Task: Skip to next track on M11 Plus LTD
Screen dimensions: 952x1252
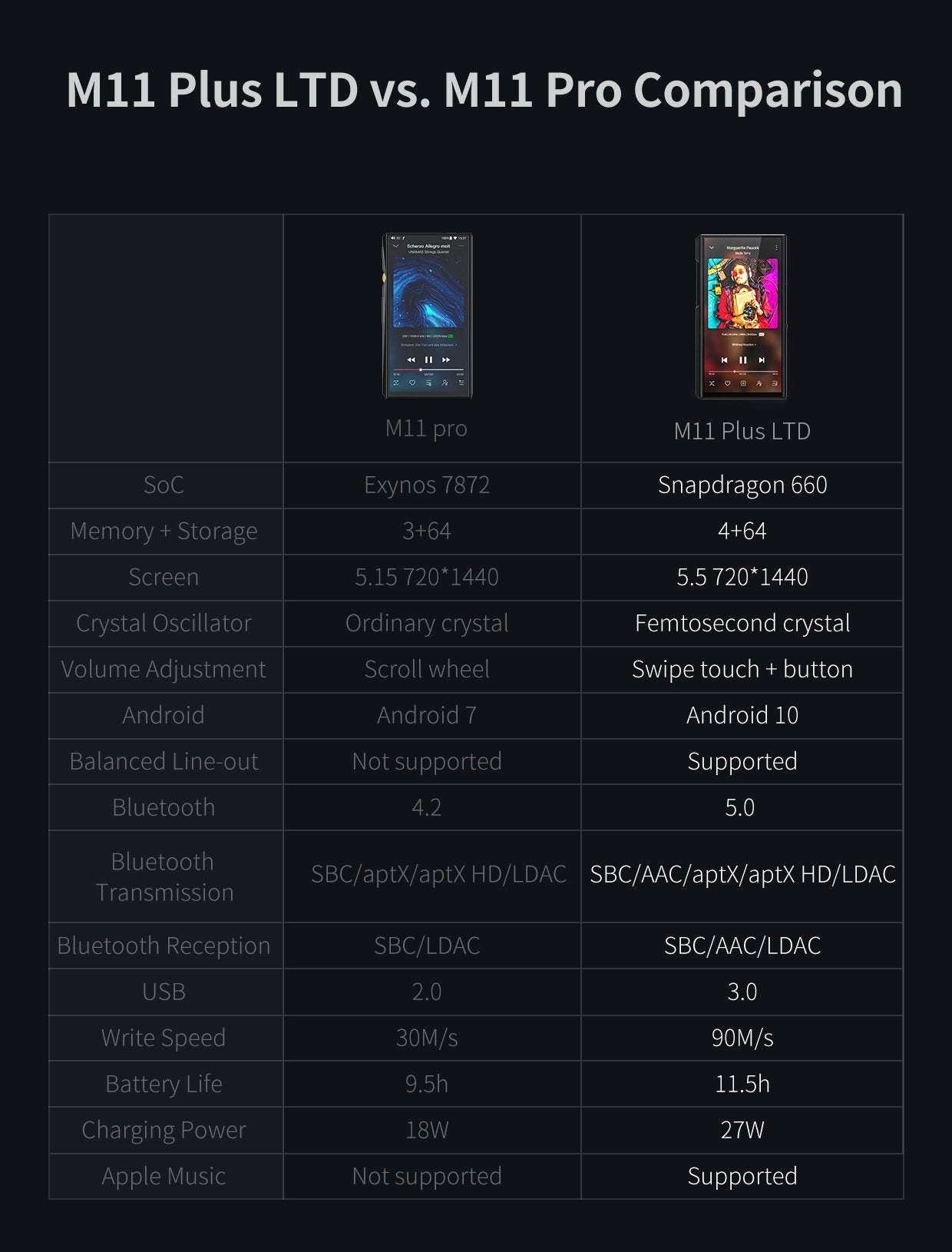Action: click(x=762, y=359)
